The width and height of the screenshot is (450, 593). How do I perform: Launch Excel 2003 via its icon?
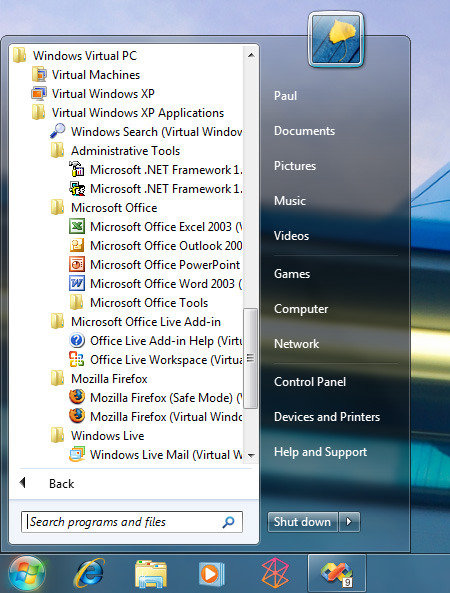[x=77, y=226]
